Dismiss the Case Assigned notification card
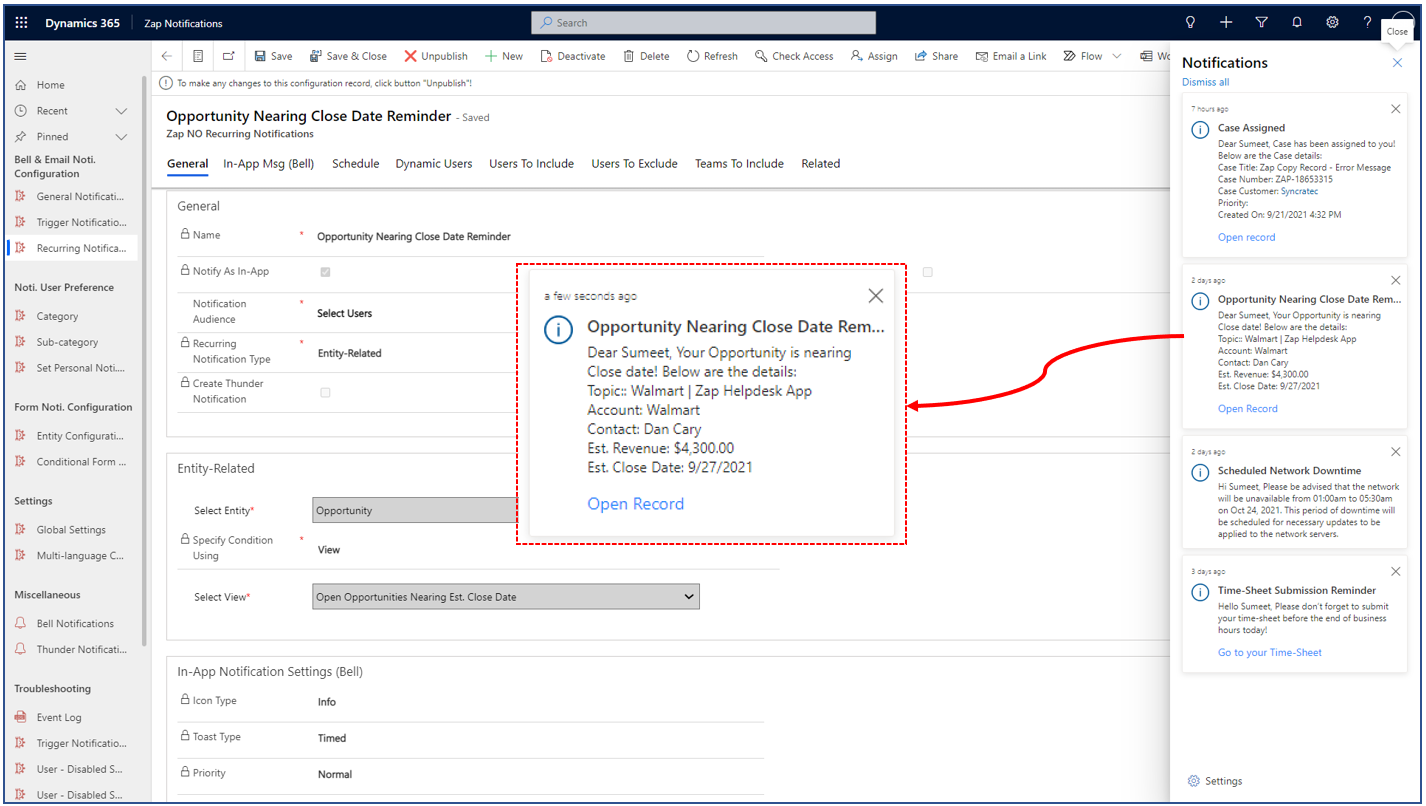The height and width of the screenshot is (806, 1426). (x=1396, y=109)
